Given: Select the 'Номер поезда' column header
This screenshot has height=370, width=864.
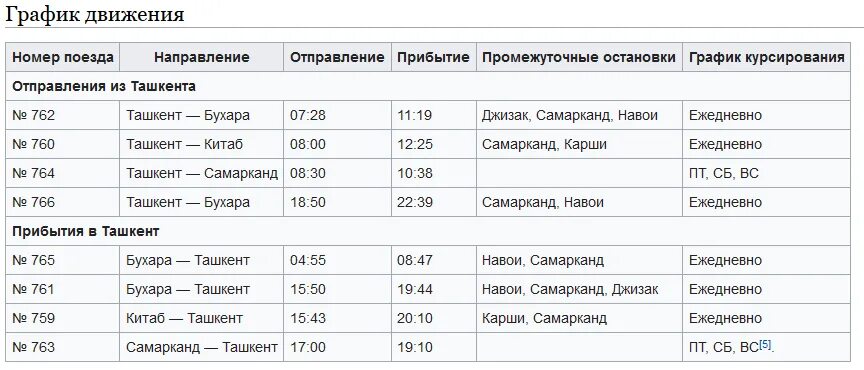Looking at the screenshot, I should pyautogui.click(x=63, y=57).
